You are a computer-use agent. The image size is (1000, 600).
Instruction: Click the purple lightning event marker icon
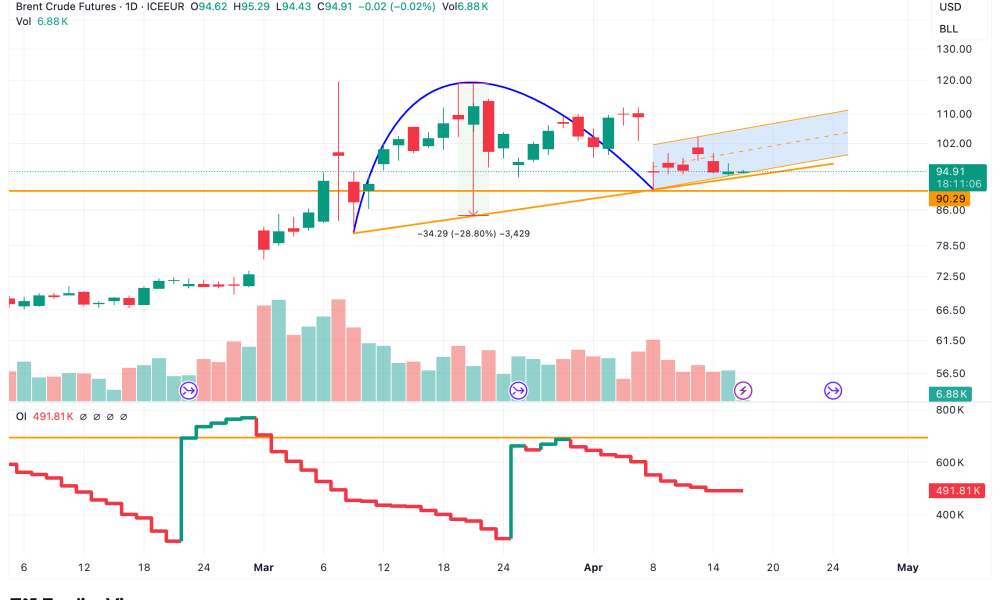(743, 390)
